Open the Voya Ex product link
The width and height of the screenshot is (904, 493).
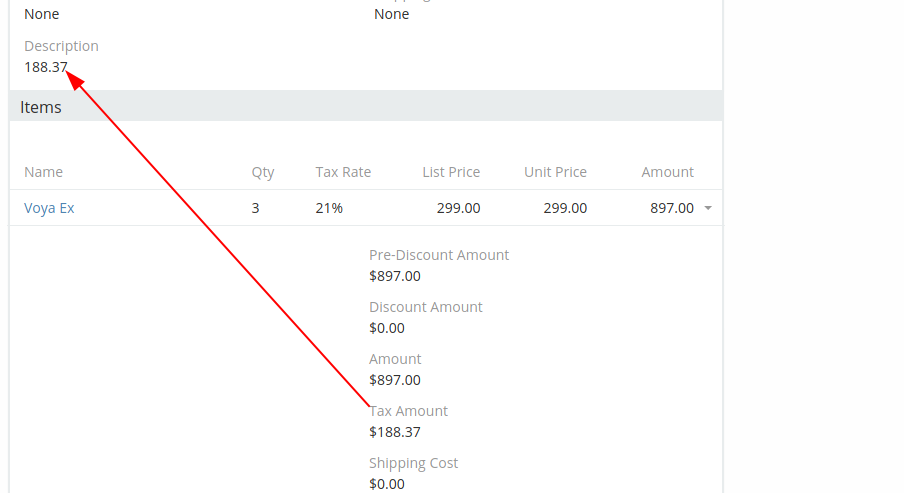click(x=49, y=208)
